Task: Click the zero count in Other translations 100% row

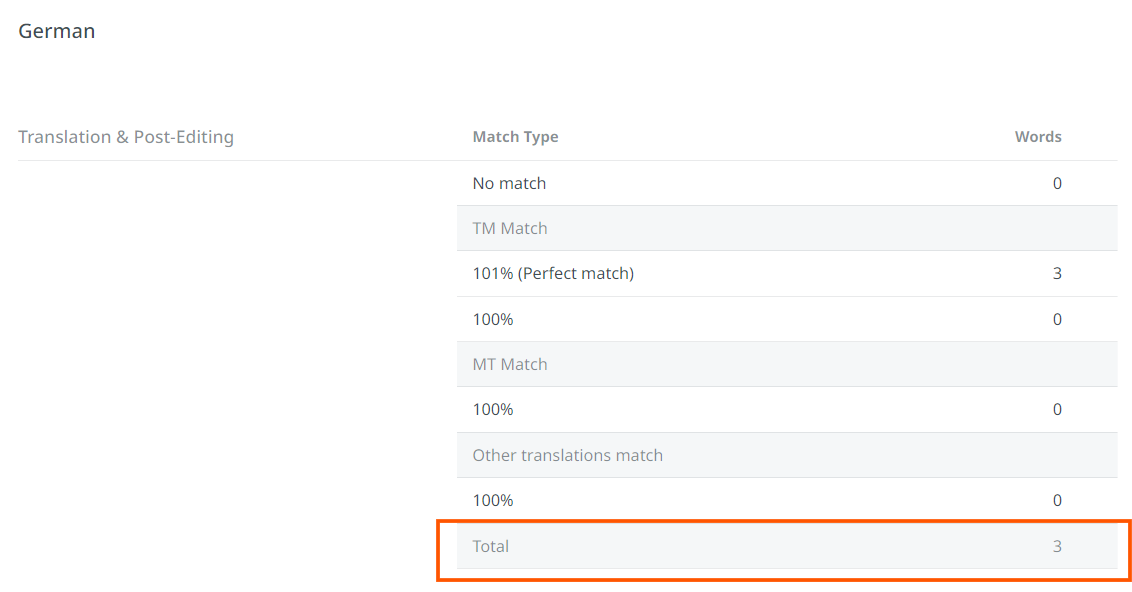Action: click(1057, 500)
